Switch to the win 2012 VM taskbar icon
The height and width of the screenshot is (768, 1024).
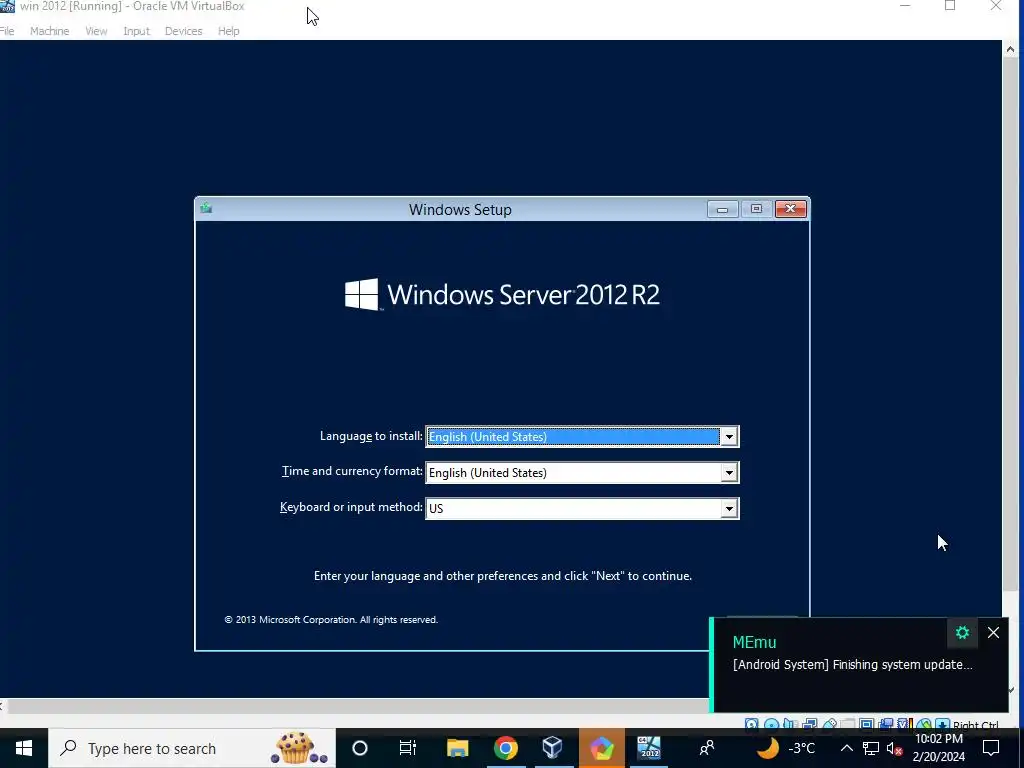click(x=649, y=748)
